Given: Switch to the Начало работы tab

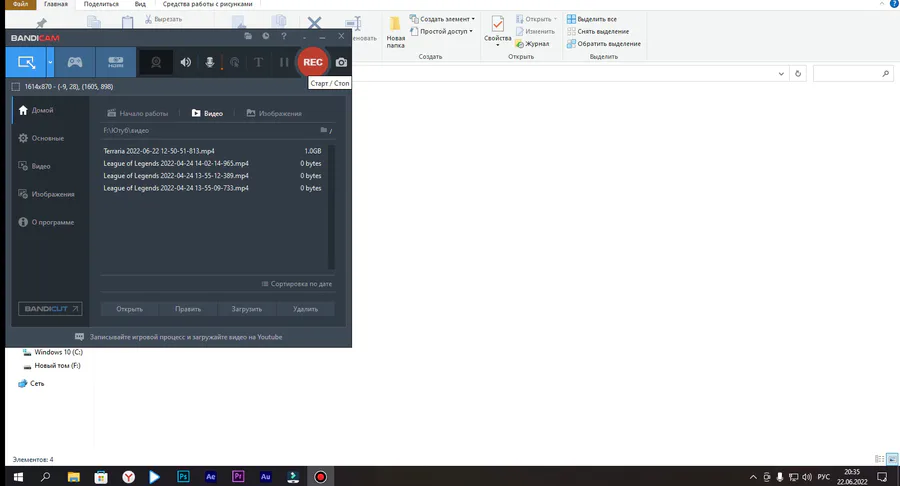Looking at the screenshot, I should coord(138,113).
